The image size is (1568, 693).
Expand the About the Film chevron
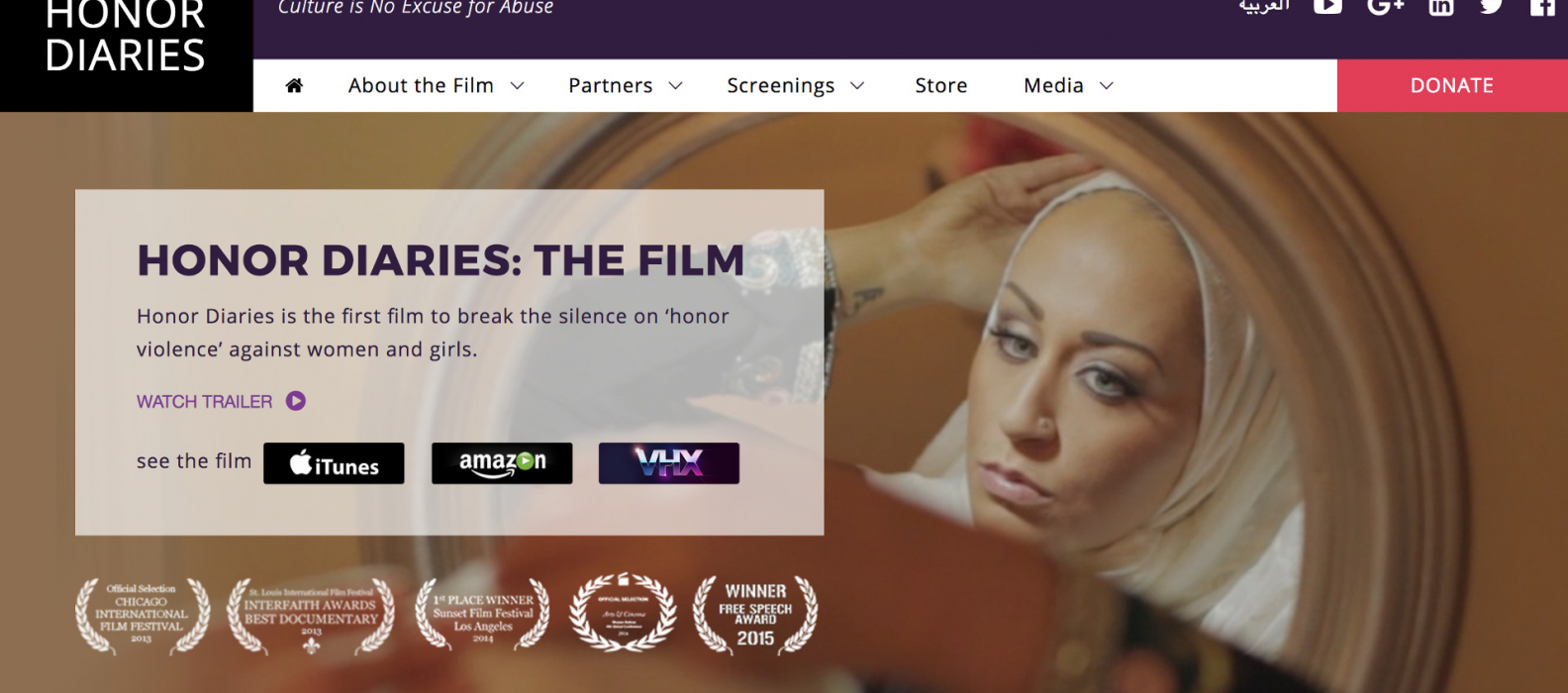click(x=517, y=86)
